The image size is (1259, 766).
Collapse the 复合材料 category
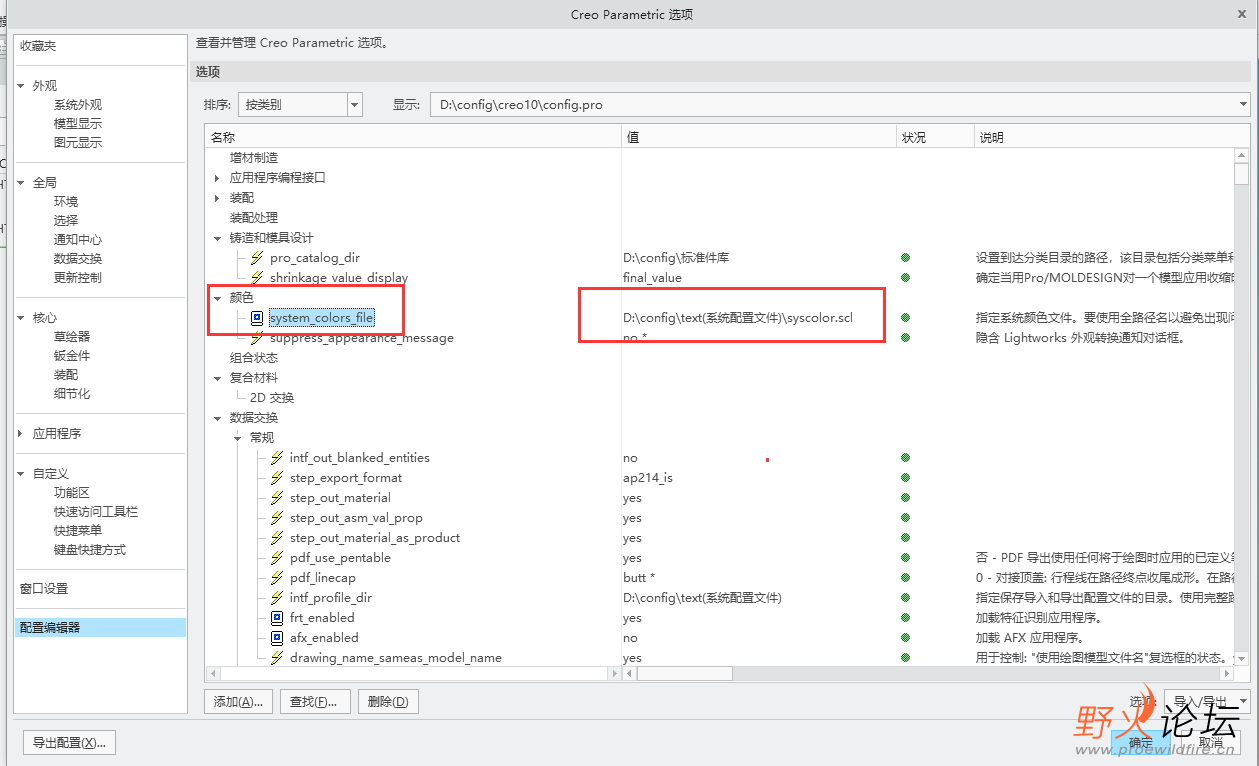point(217,378)
